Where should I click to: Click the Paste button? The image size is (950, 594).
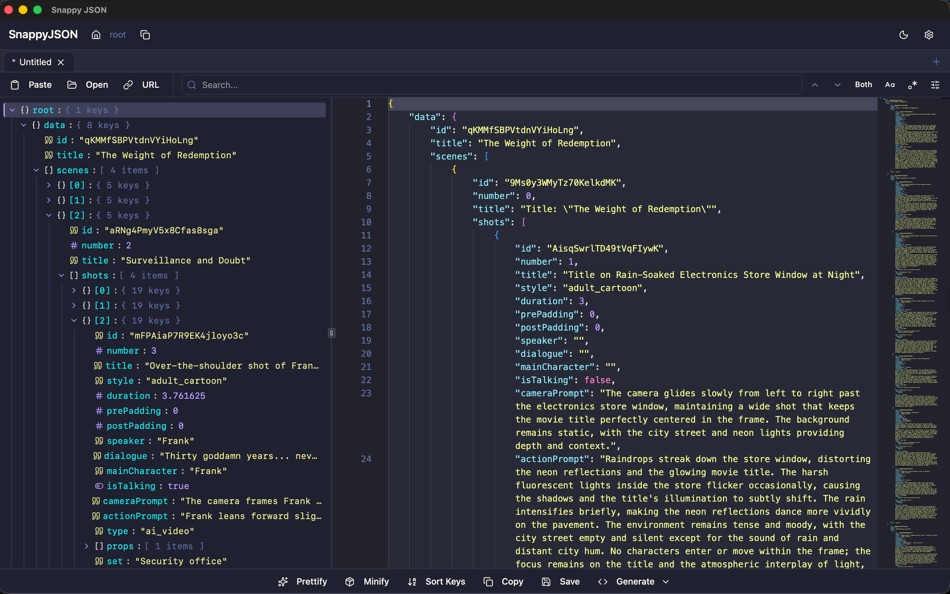pyautogui.click(x=32, y=85)
